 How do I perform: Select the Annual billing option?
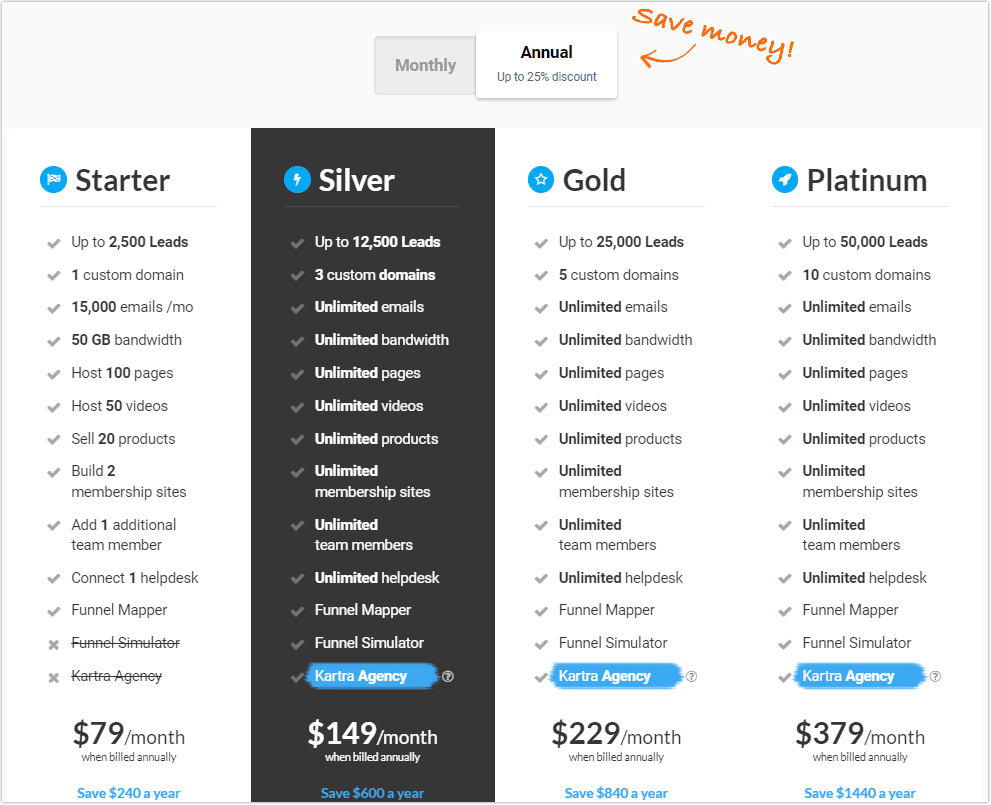point(546,64)
